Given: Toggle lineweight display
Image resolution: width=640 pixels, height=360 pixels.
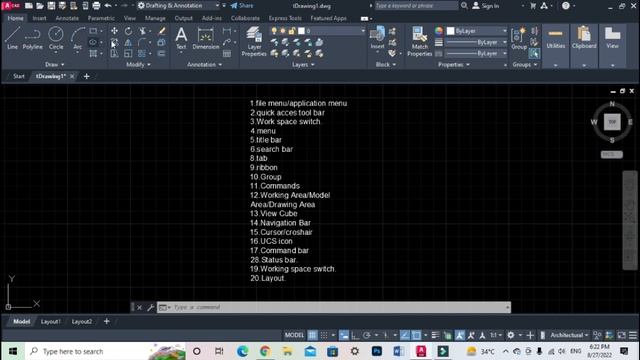Looking at the screenshot, I should (x=435, y=335).
